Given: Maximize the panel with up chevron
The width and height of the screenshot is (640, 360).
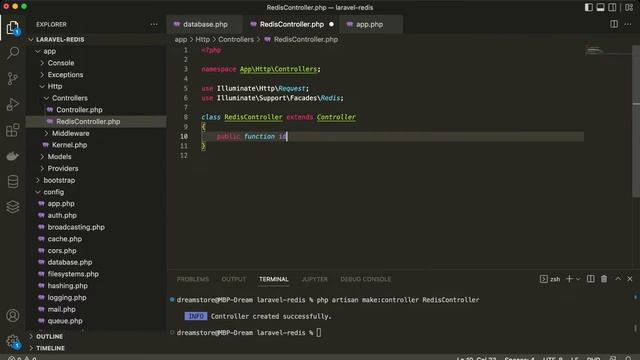Looking at the screenshot, I should (618, 279).
